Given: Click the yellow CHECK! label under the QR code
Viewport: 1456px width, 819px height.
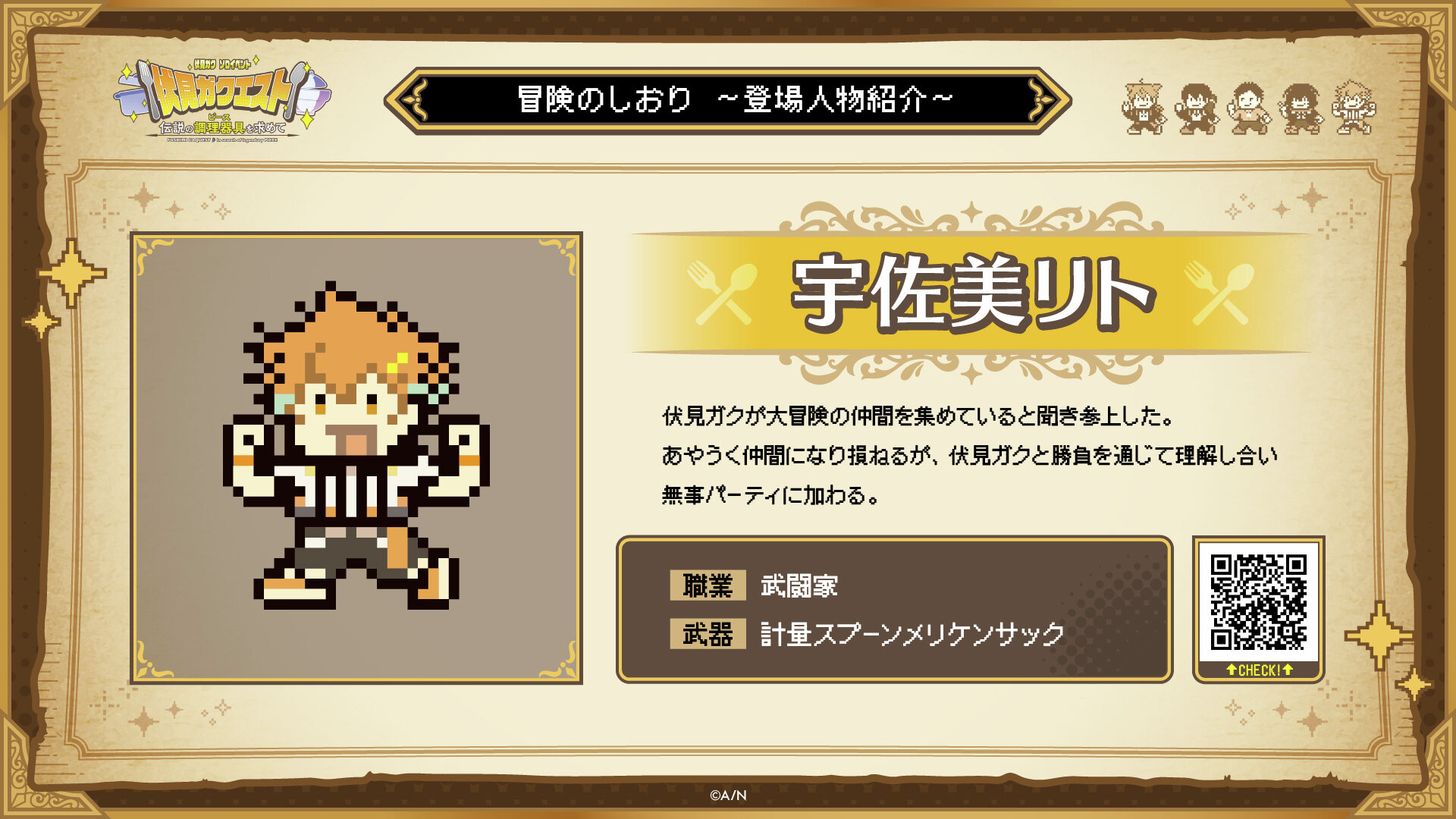Looking at the screenshot, I should pos(1259,670).
